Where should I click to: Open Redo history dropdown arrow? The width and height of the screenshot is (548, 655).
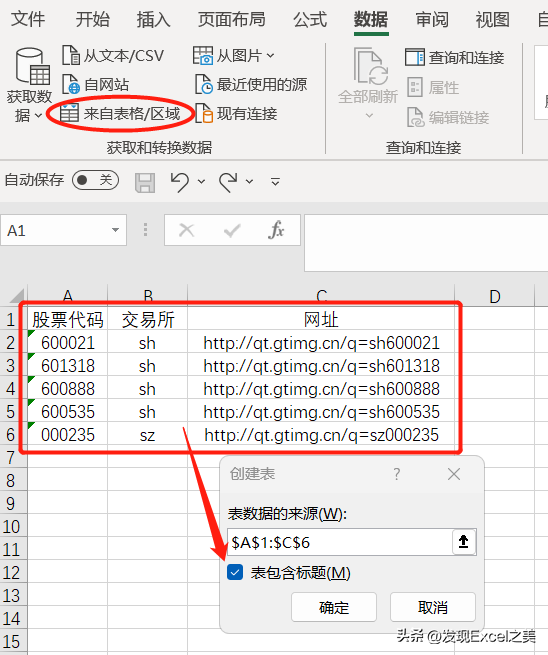[x=249, y=182]
